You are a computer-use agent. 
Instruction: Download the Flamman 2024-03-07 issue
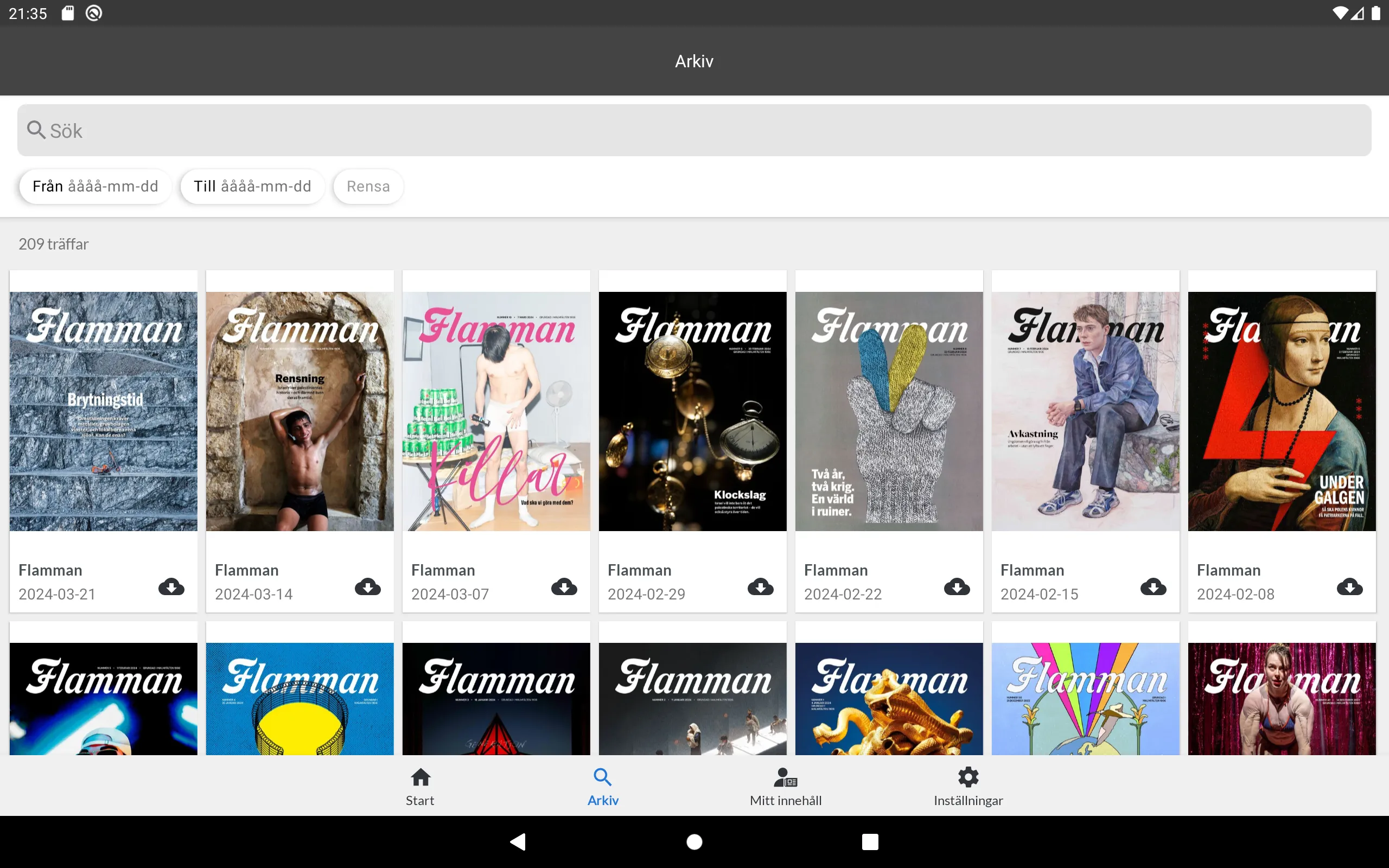coord(564,586)
